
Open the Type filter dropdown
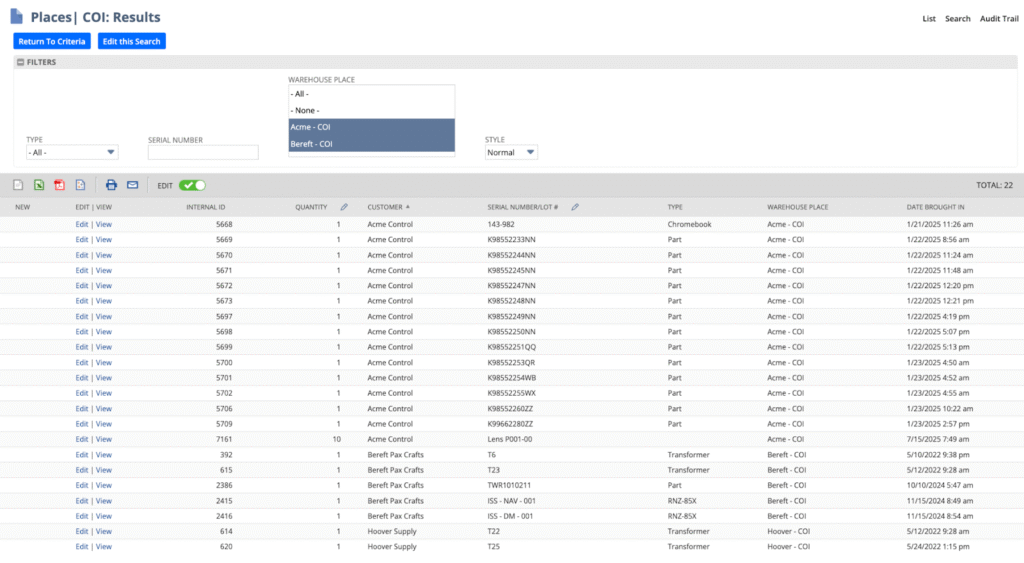tap(72, 153)
